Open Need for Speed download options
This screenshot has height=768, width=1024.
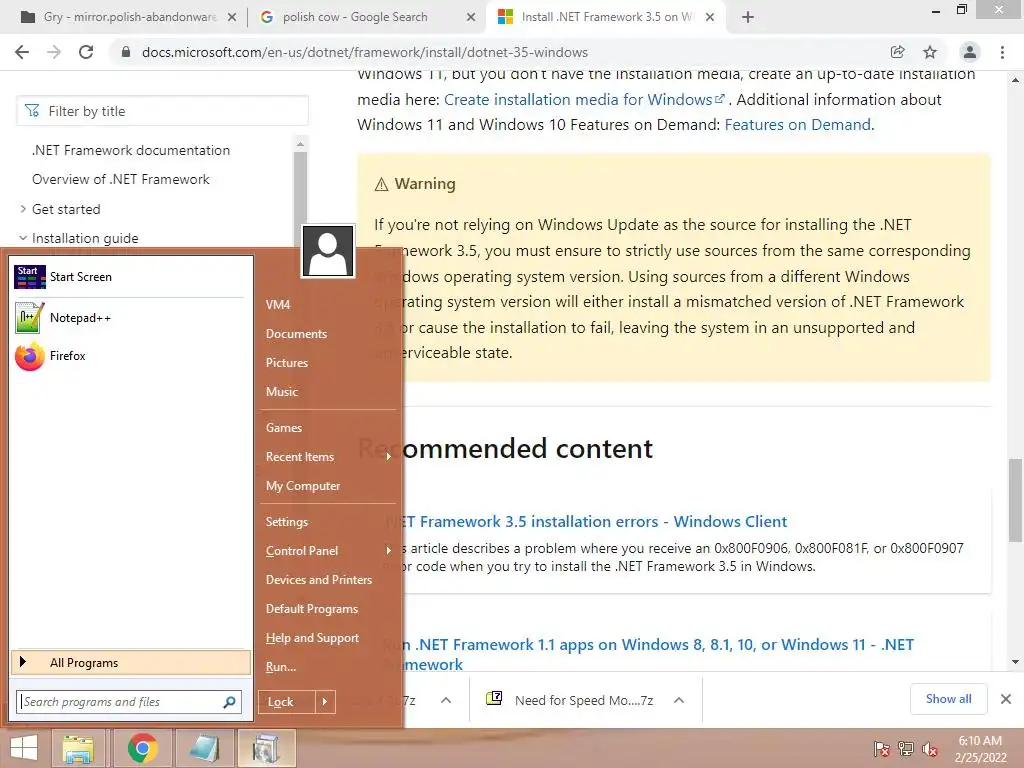[x=679, y=700]
